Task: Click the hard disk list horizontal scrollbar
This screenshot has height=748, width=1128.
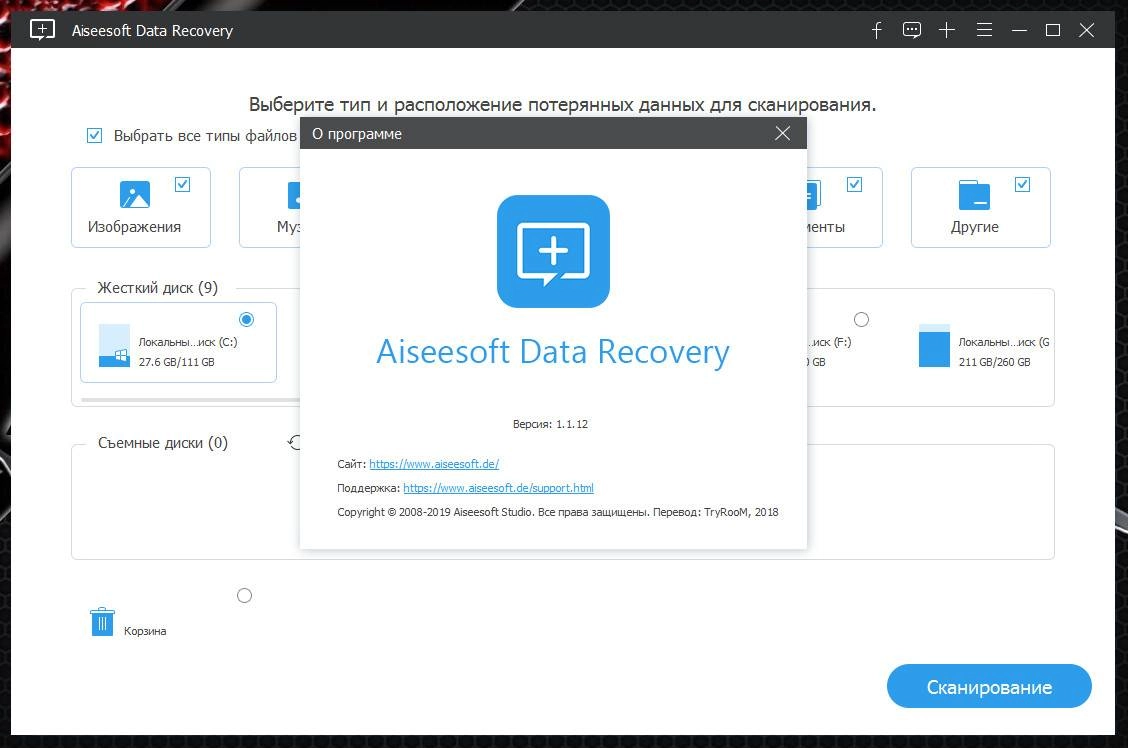Action: (191, 399)
